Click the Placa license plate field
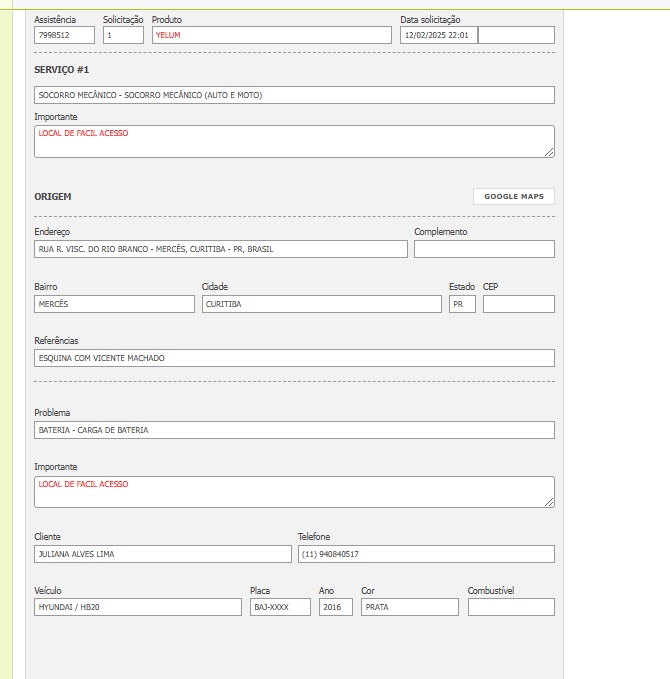 point(280,607)
